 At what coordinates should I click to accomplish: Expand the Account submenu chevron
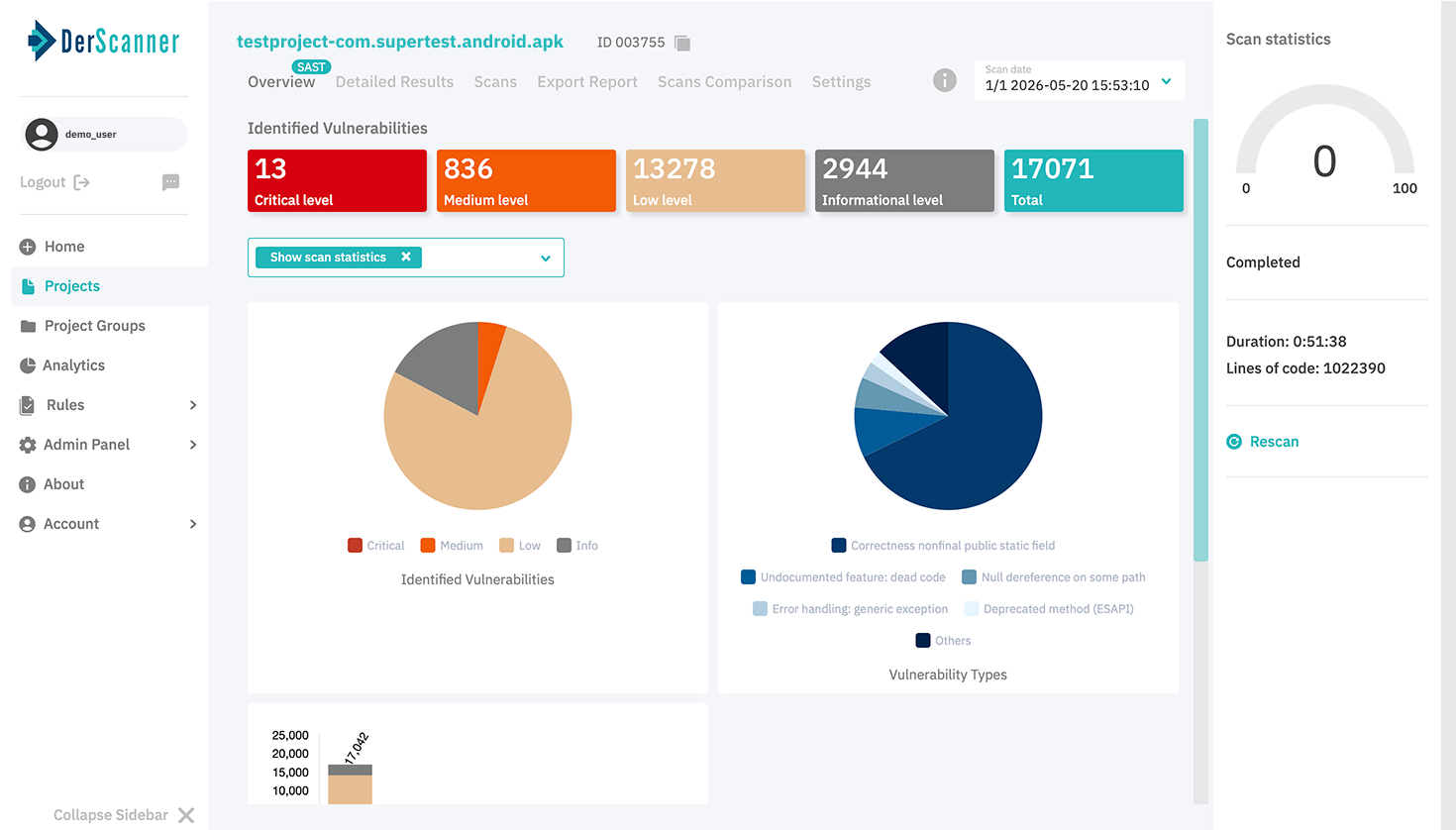point(193,524)
